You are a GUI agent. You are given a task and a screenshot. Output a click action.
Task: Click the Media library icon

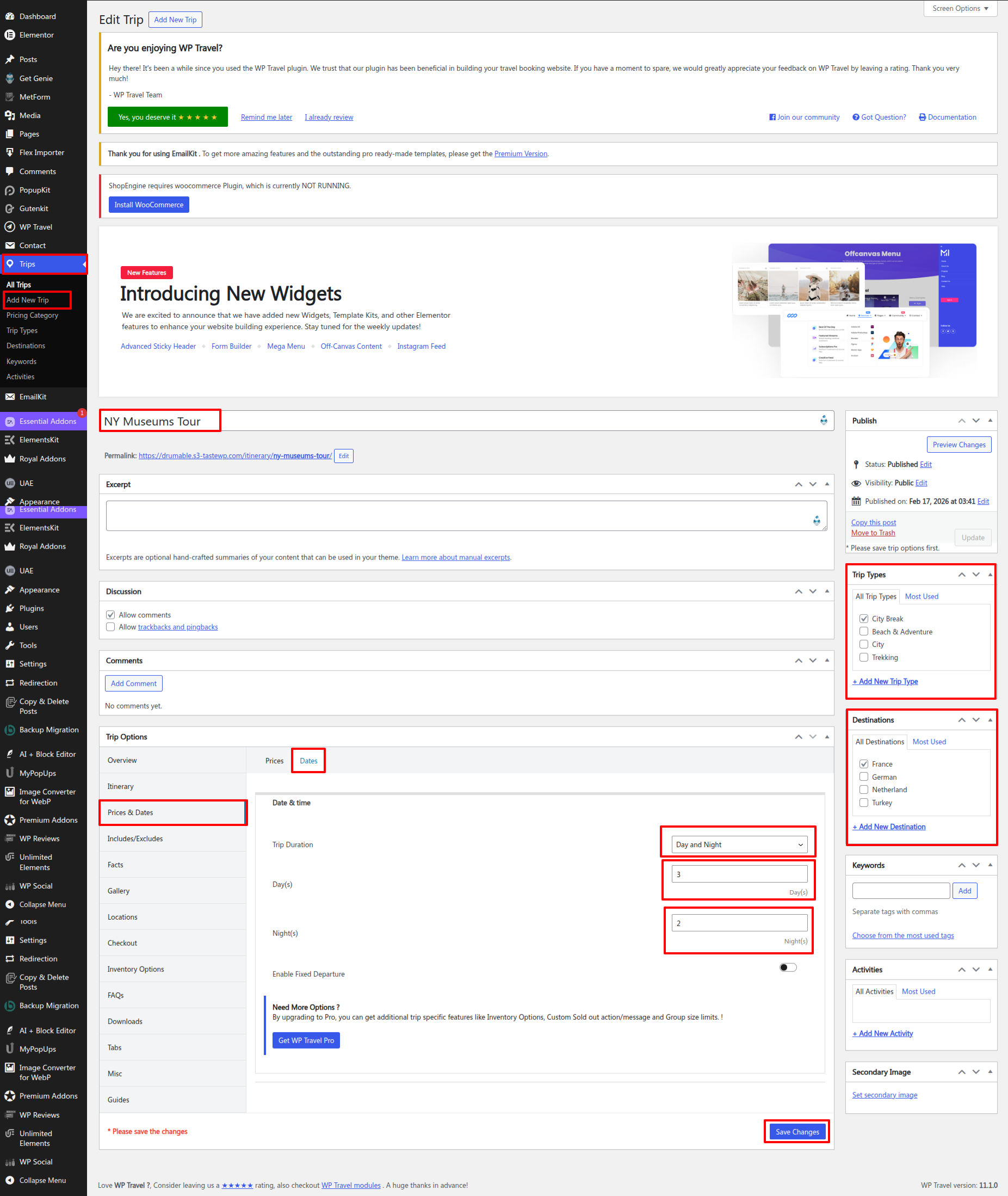[10, 115]
